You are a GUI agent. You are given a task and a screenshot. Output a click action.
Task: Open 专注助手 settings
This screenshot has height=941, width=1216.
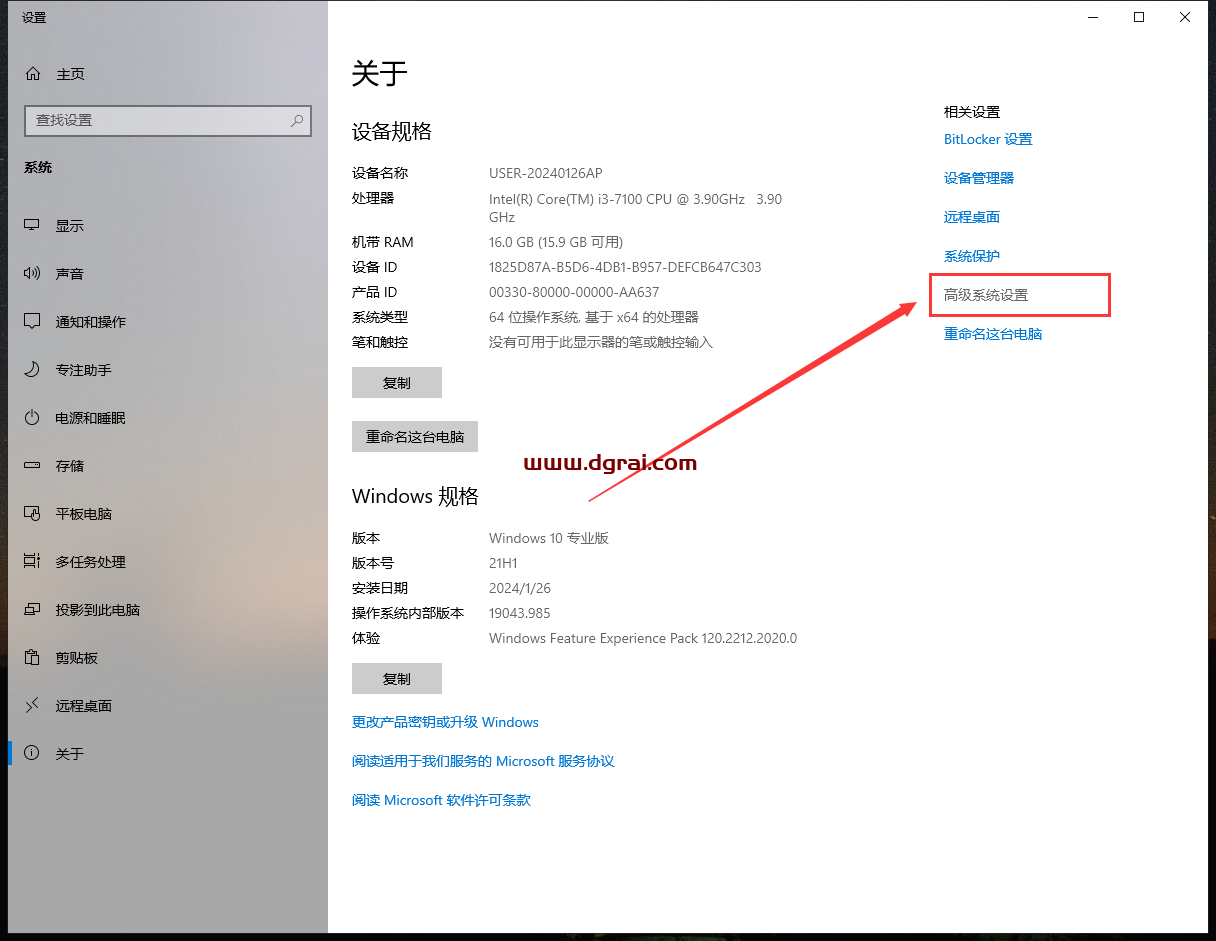pos(168,370)
